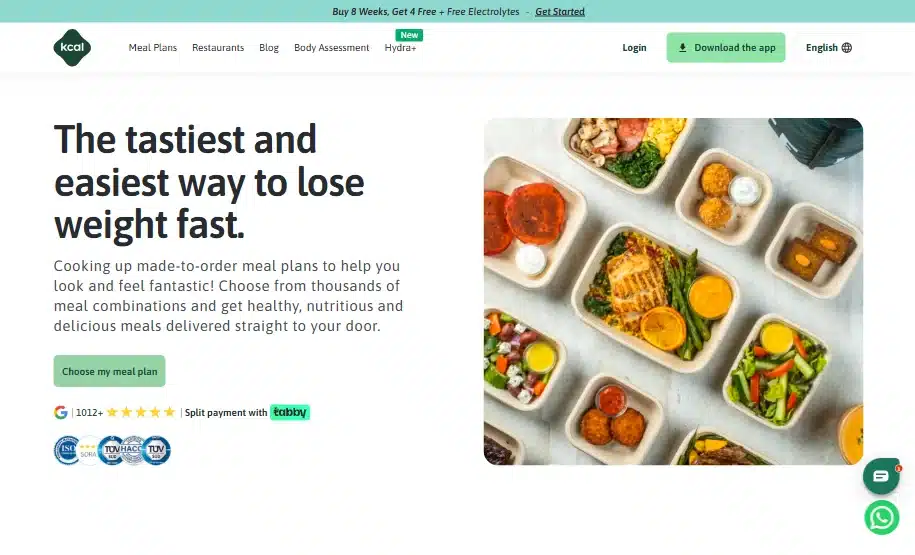Open the Body Assessment page
Viewport: 915px width, 555px height.
[x=331, y=47]
